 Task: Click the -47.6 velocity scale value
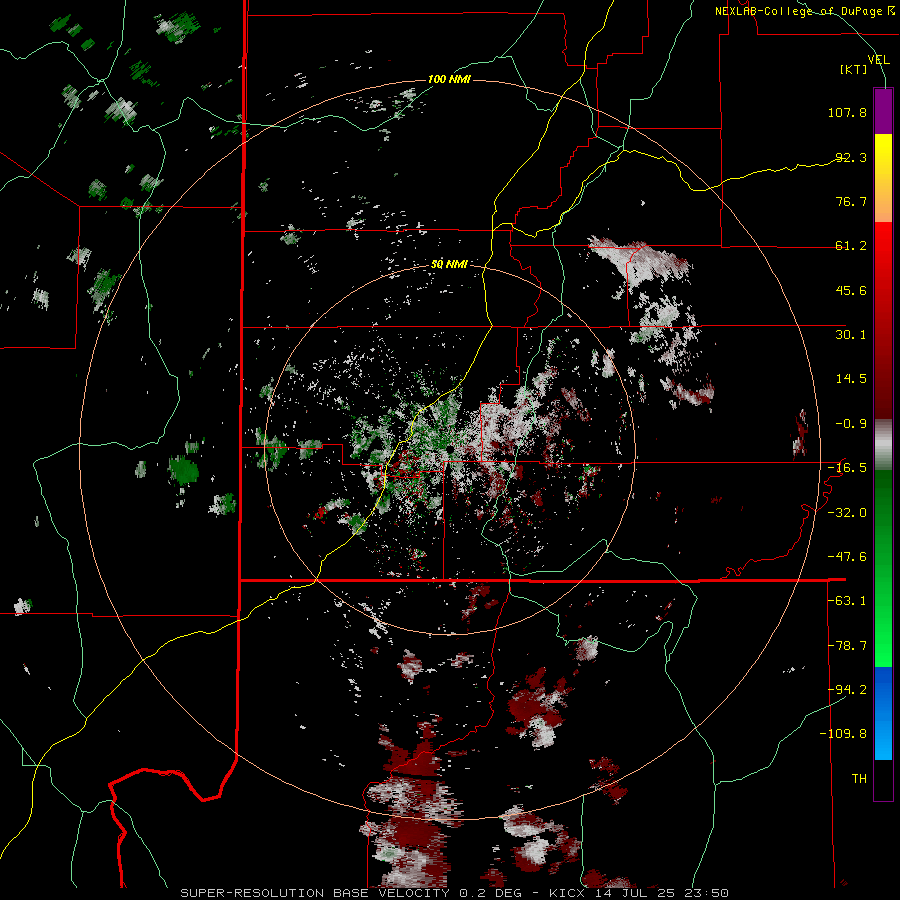[x=847, y=557]
